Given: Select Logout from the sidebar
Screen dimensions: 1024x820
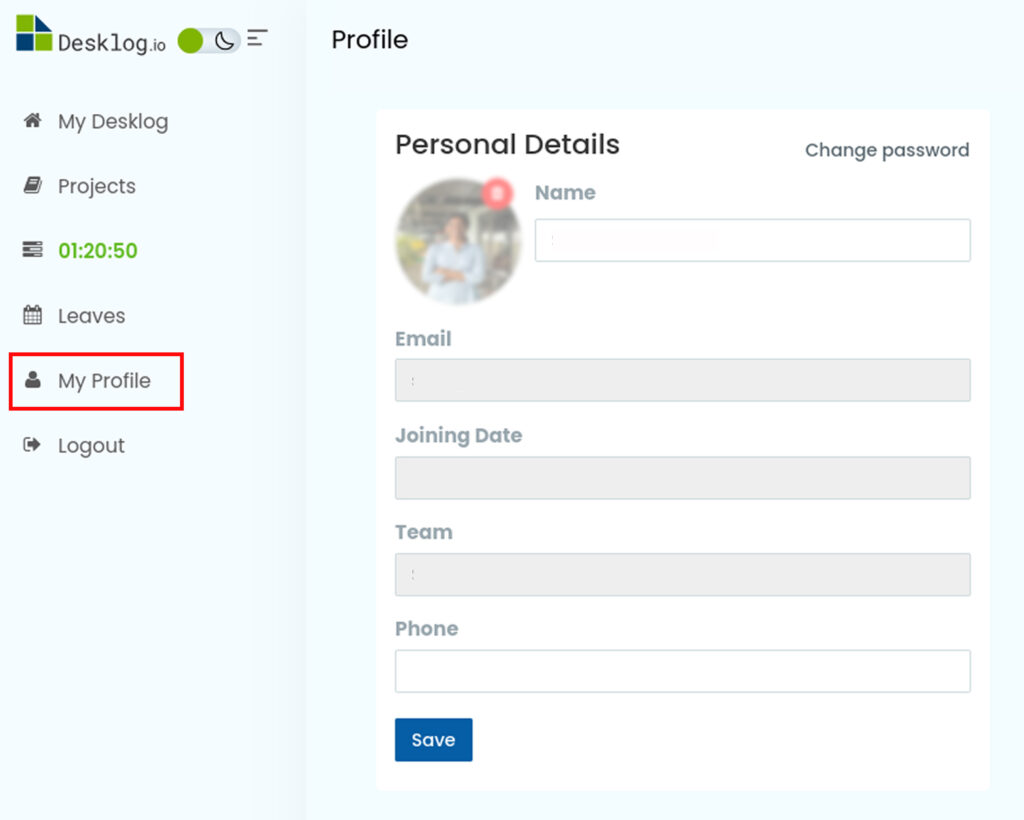Looking at the screenshot, I should pyautogui.click(x=91, y=446).
